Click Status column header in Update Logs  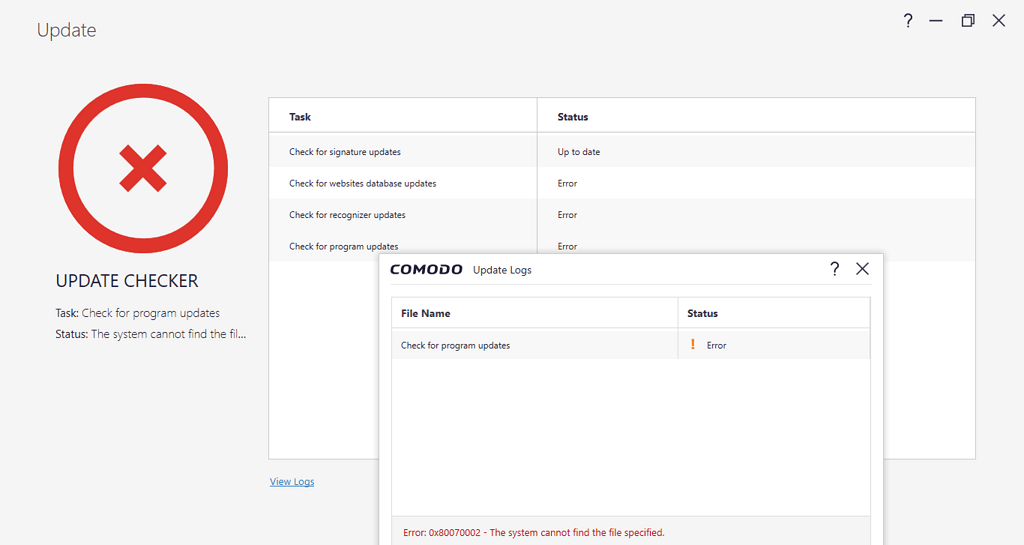(702, 313)
